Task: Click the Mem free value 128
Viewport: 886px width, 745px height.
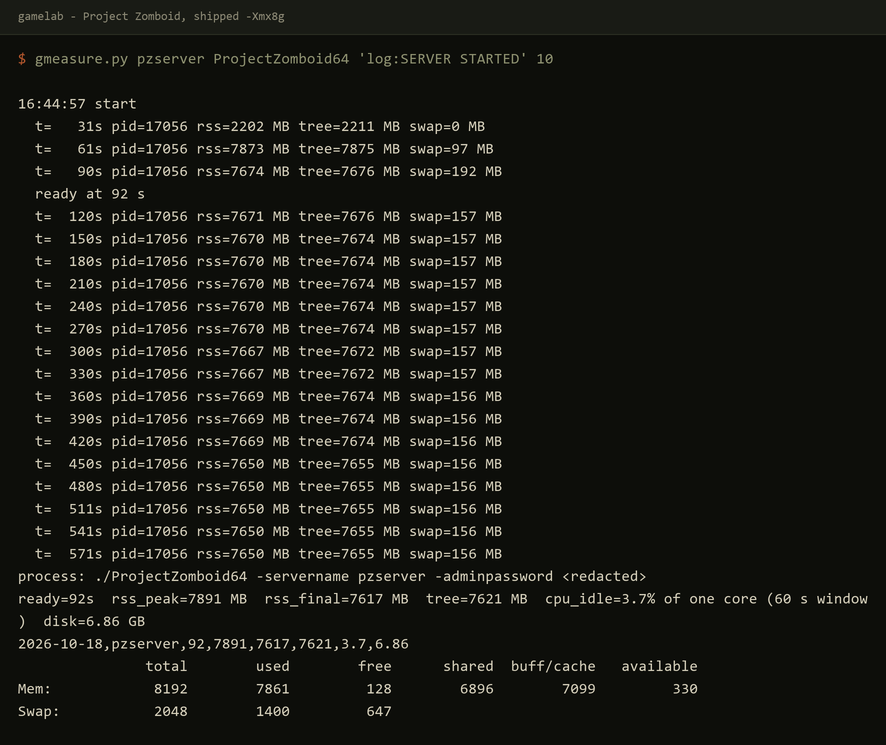Action: (379, 689)
